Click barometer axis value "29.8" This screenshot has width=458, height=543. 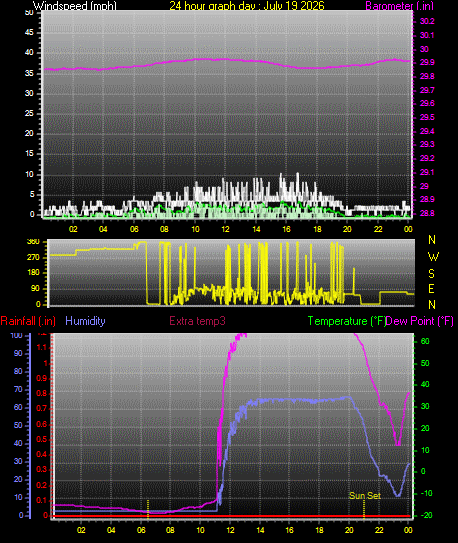pos(427,77)
